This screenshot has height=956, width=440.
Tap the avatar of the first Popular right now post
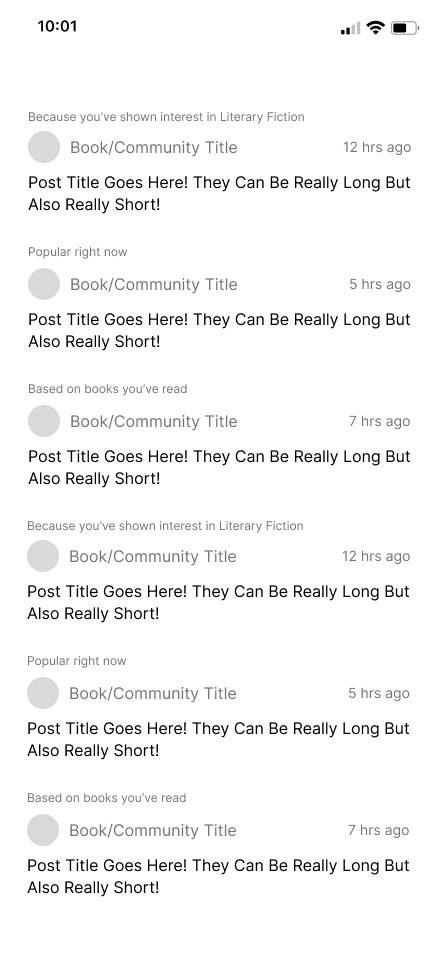point(44,284)
